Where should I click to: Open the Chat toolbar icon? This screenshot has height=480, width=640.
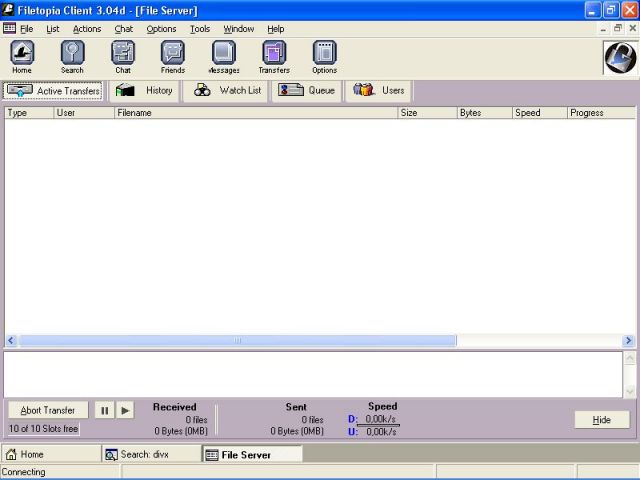tap(123, 57)
